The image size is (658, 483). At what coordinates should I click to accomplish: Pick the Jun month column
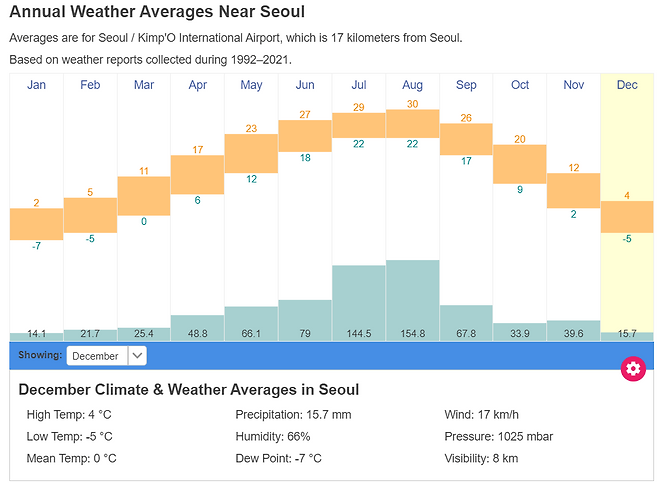[x=305, y=85]
